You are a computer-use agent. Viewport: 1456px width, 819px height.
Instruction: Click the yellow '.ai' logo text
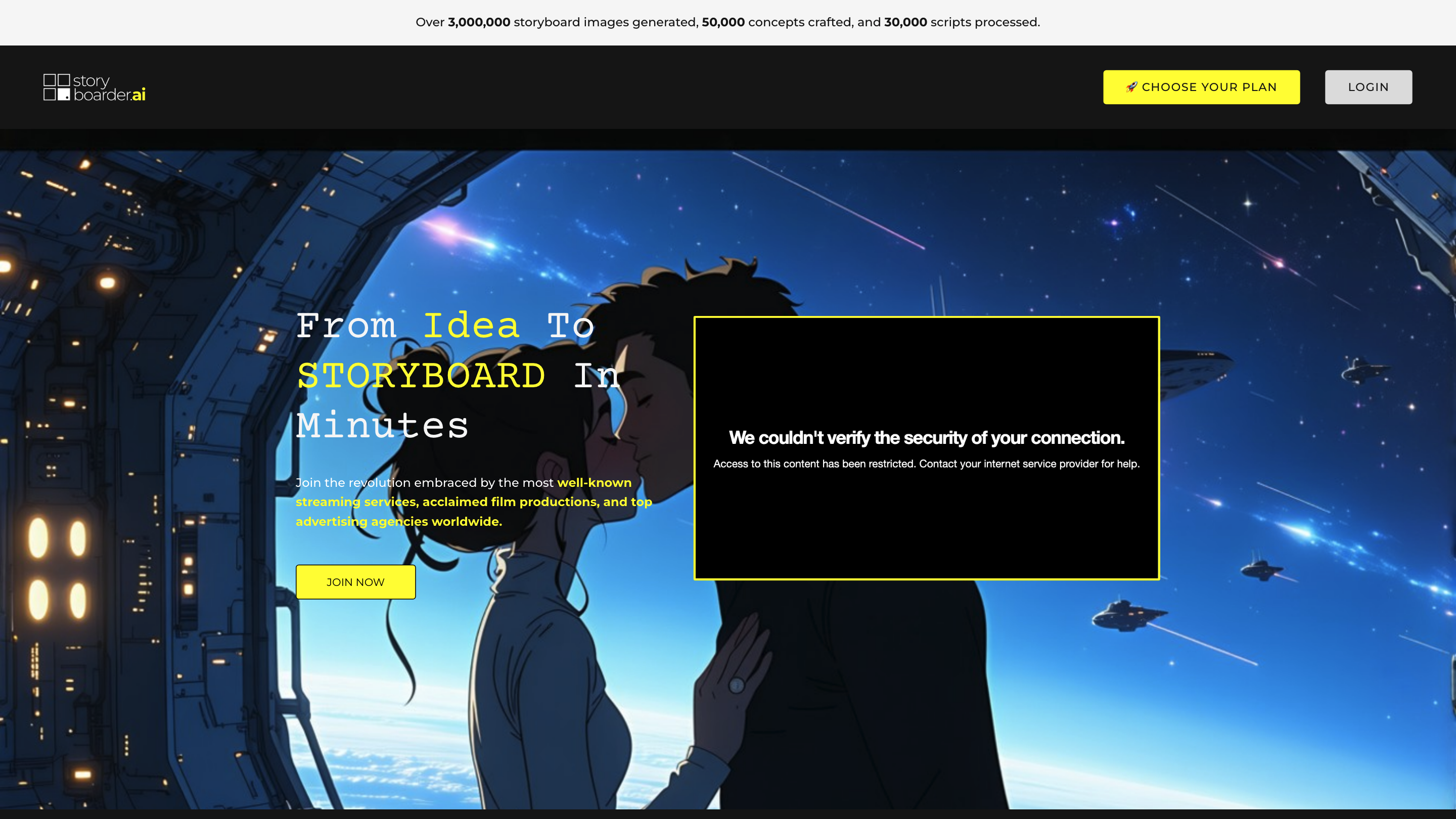click(139, 96)
